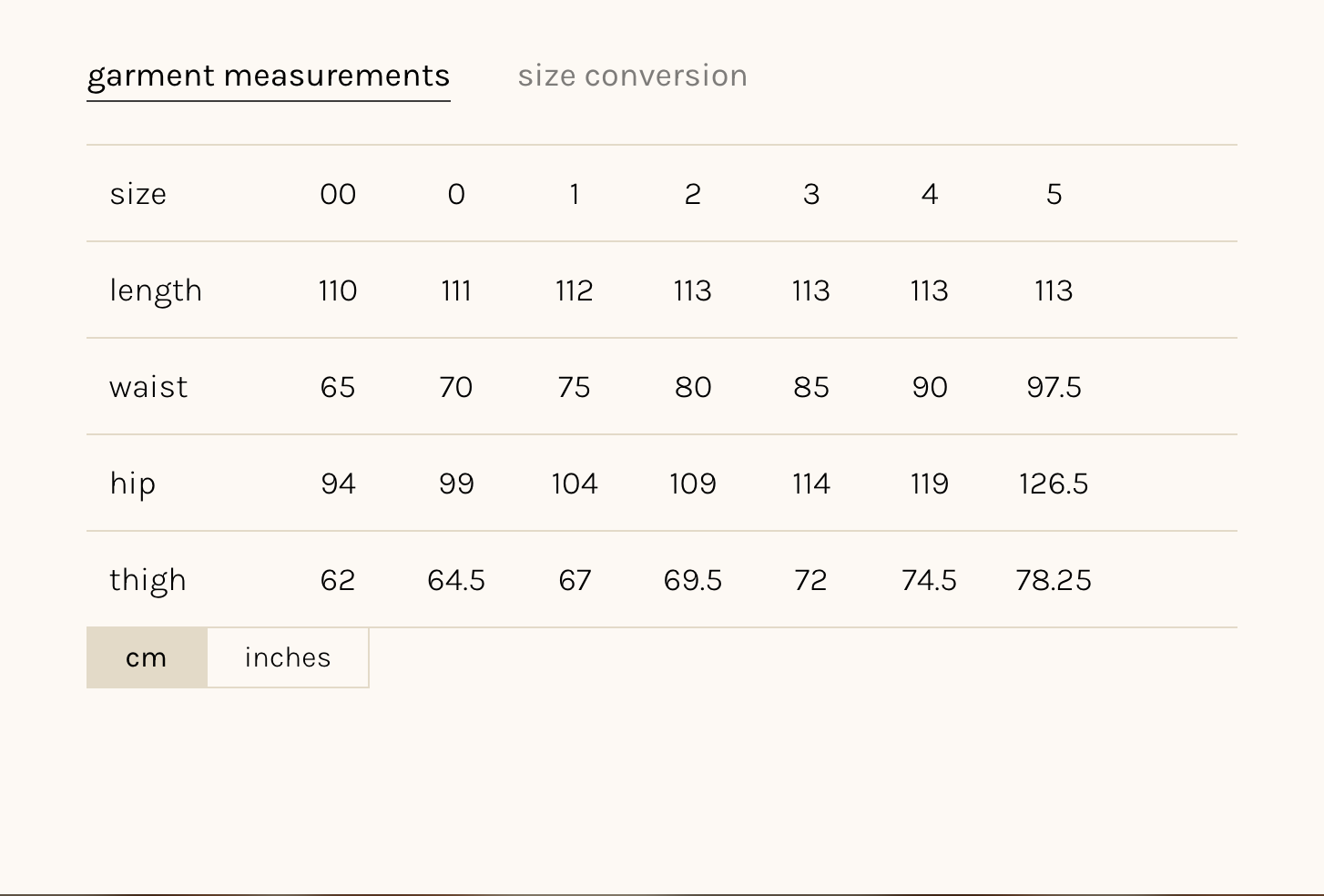Click the length row label
The width and height of the screenshot is (1324, 896).
click(156, 290)
